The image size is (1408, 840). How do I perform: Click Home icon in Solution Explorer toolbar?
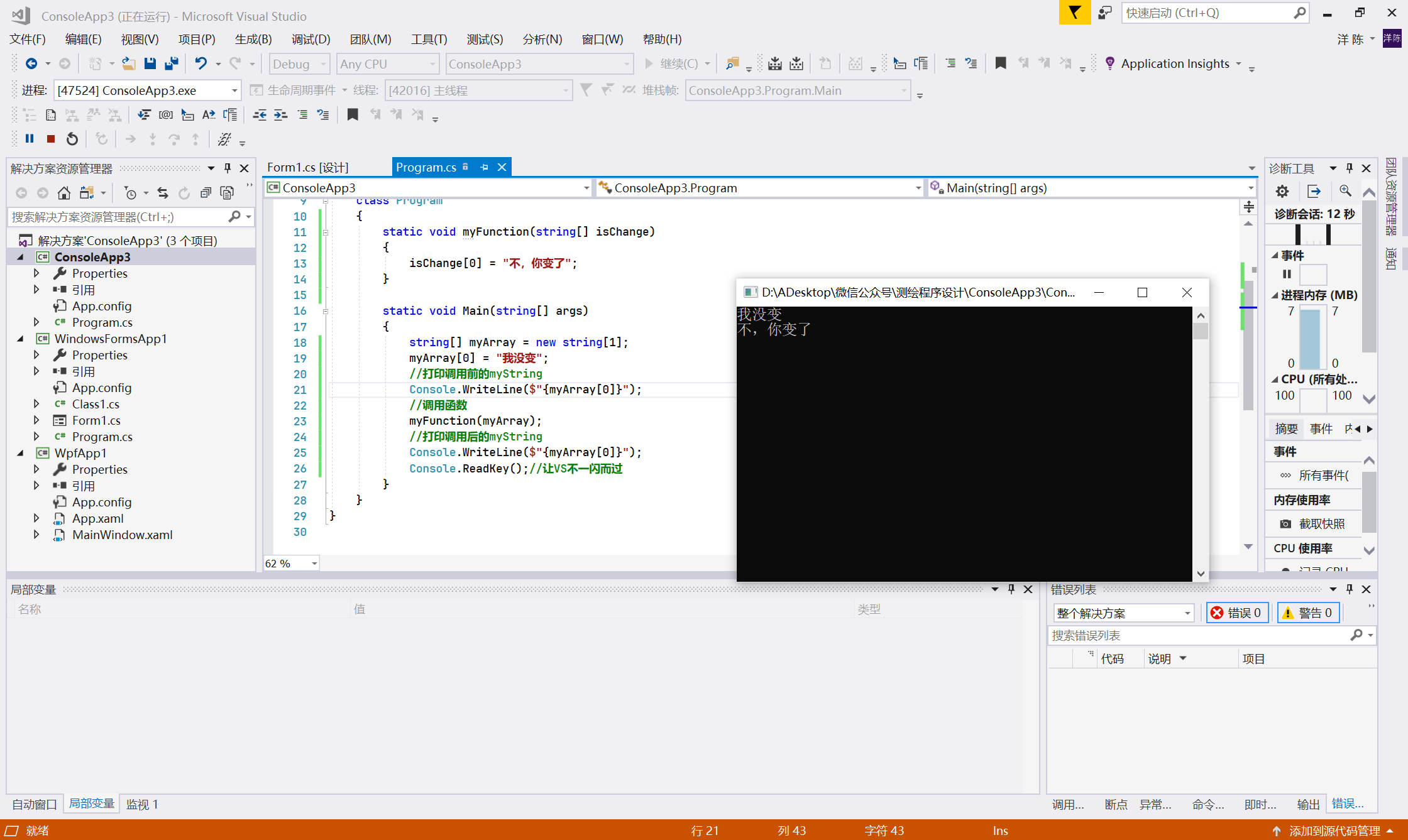pyautogui.click(x=63, y=193)
